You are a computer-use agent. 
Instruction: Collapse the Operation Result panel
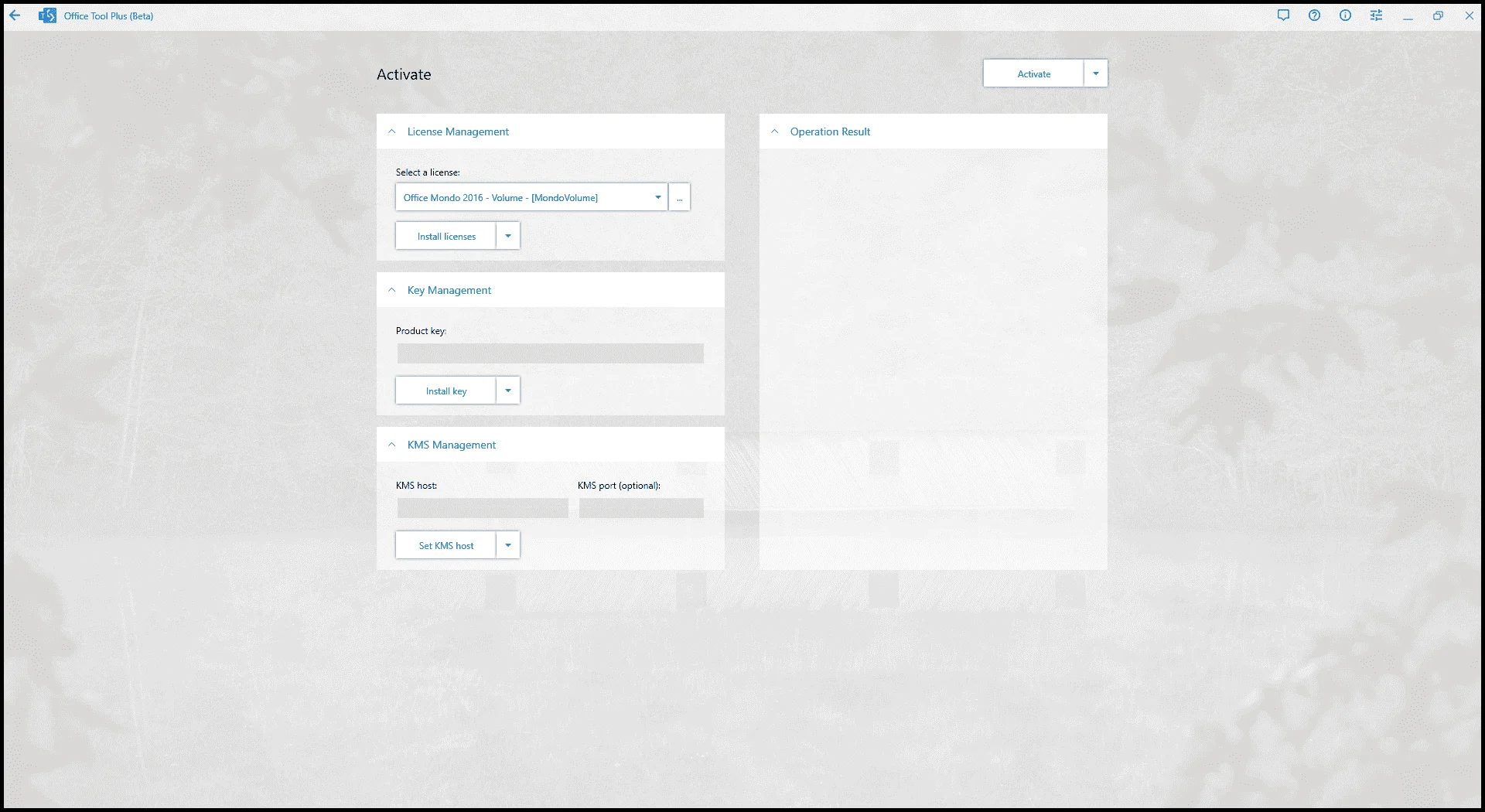(x=774, y=131)
